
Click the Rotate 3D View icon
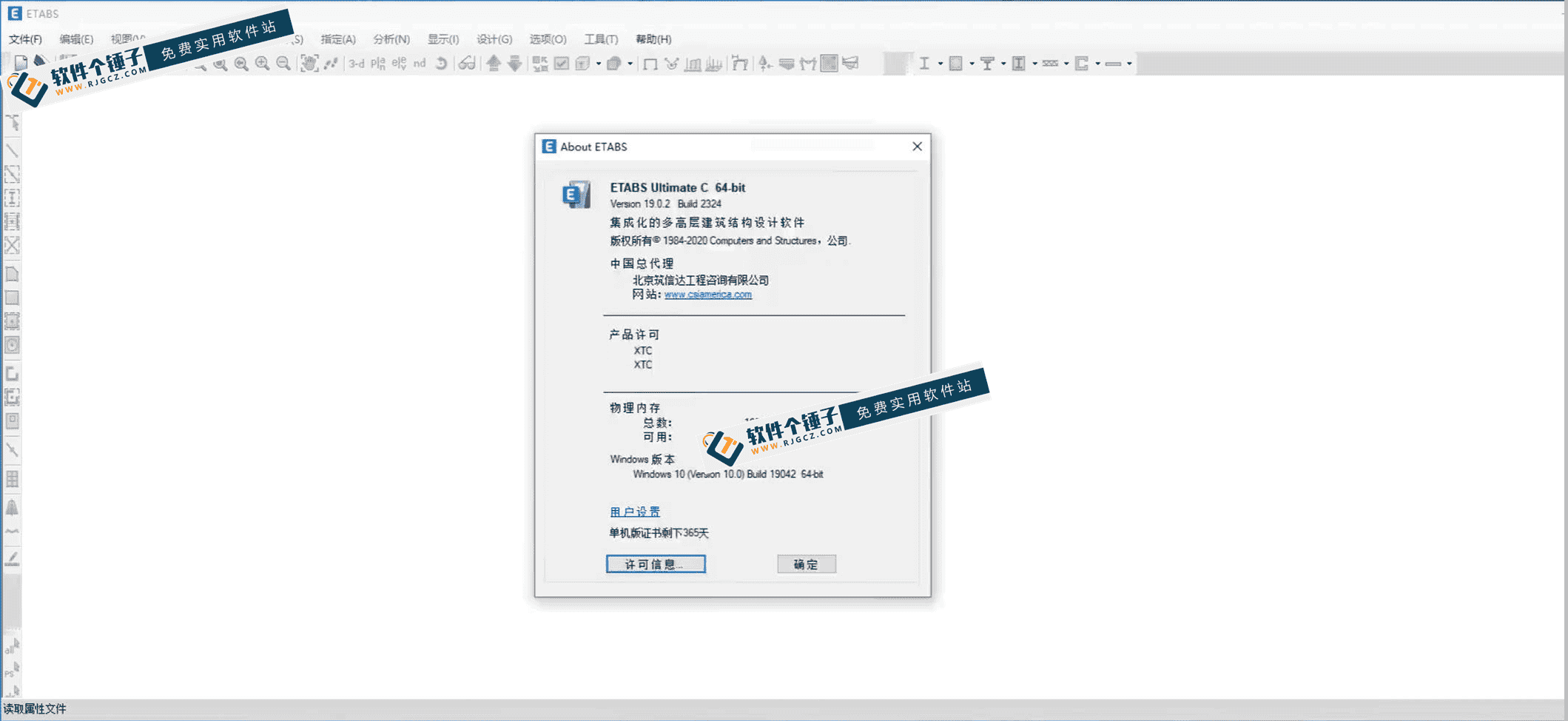[x=441, y=64]
